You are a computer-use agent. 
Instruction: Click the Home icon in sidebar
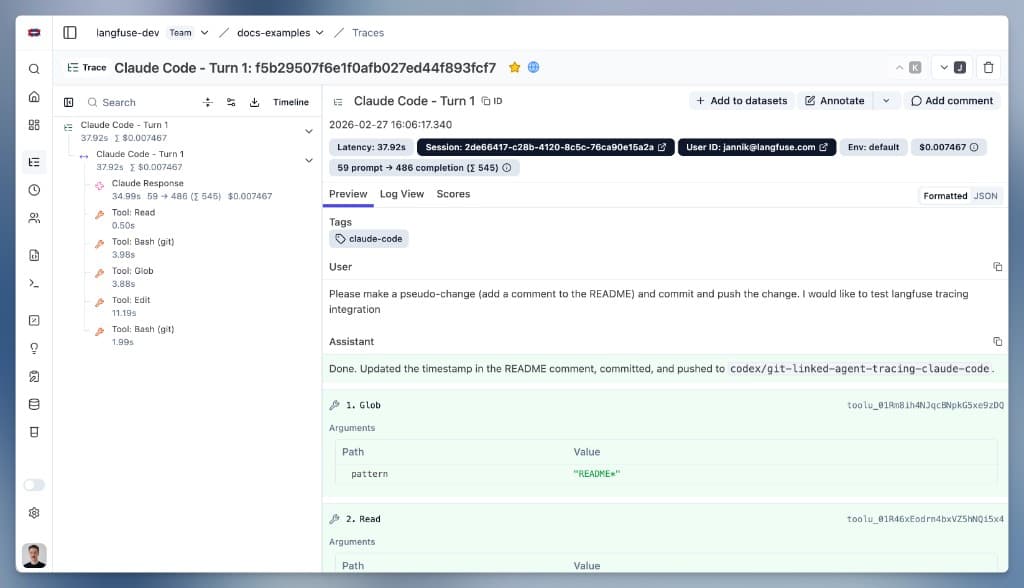click(34, 97)
